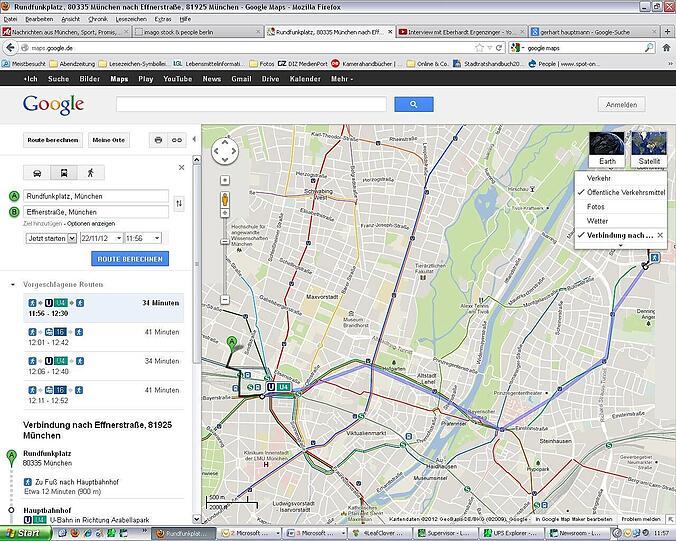Switch to Satellit view thumbnail
Image resolution: width=676 pixels, height=541 pixels.
649,149
